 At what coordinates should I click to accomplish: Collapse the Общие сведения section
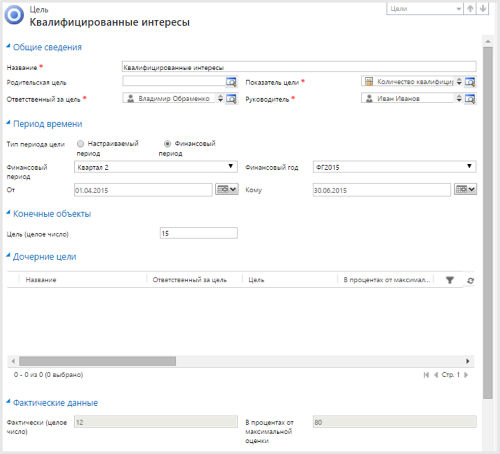click(8, 46)
